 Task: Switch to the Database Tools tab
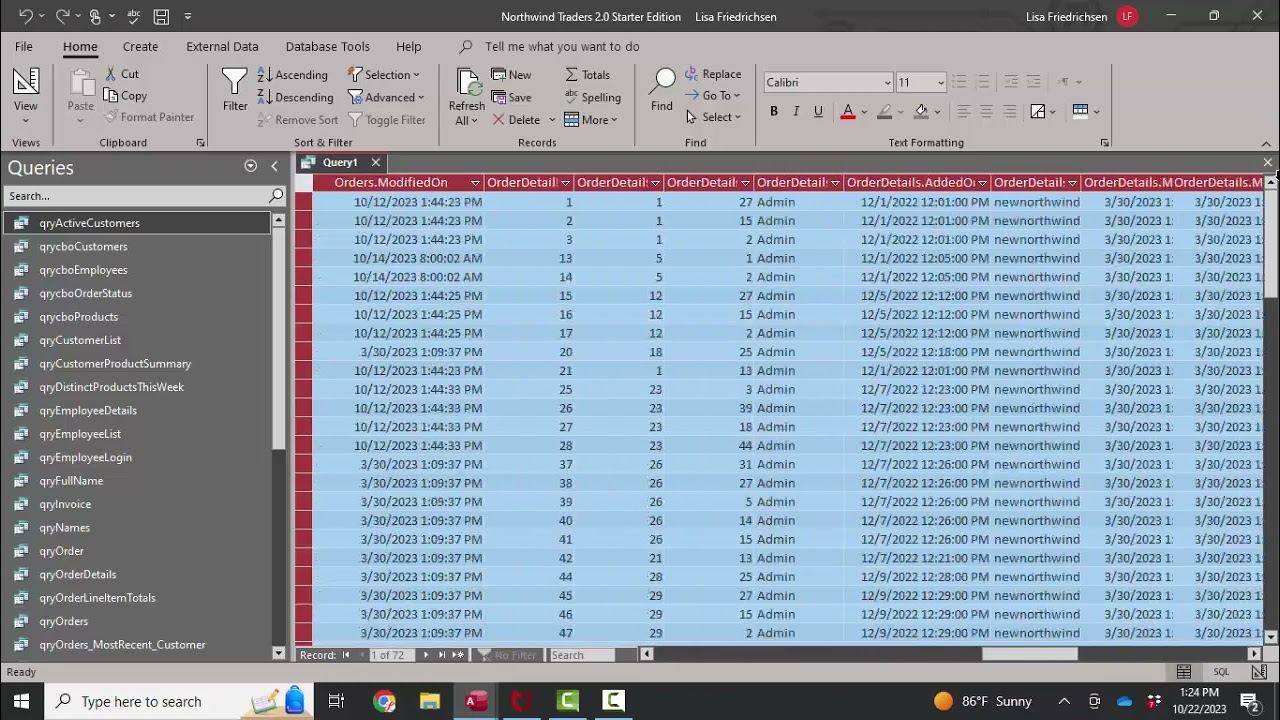(328, 46)
